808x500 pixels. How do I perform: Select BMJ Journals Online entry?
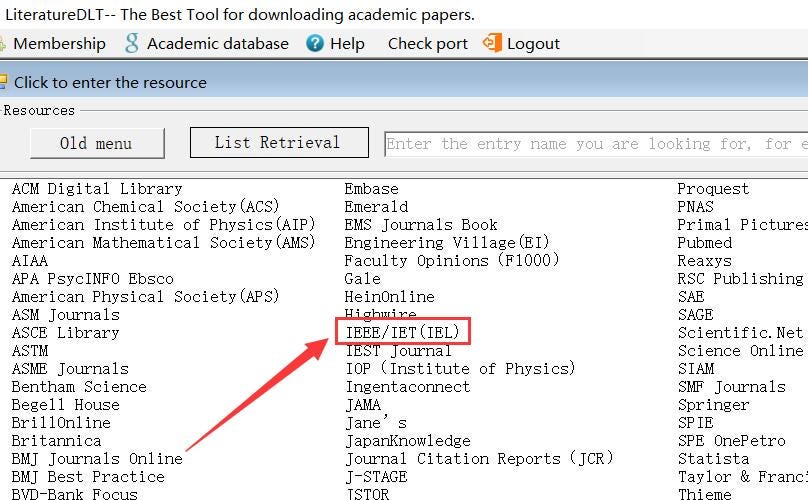click(97, 459)
